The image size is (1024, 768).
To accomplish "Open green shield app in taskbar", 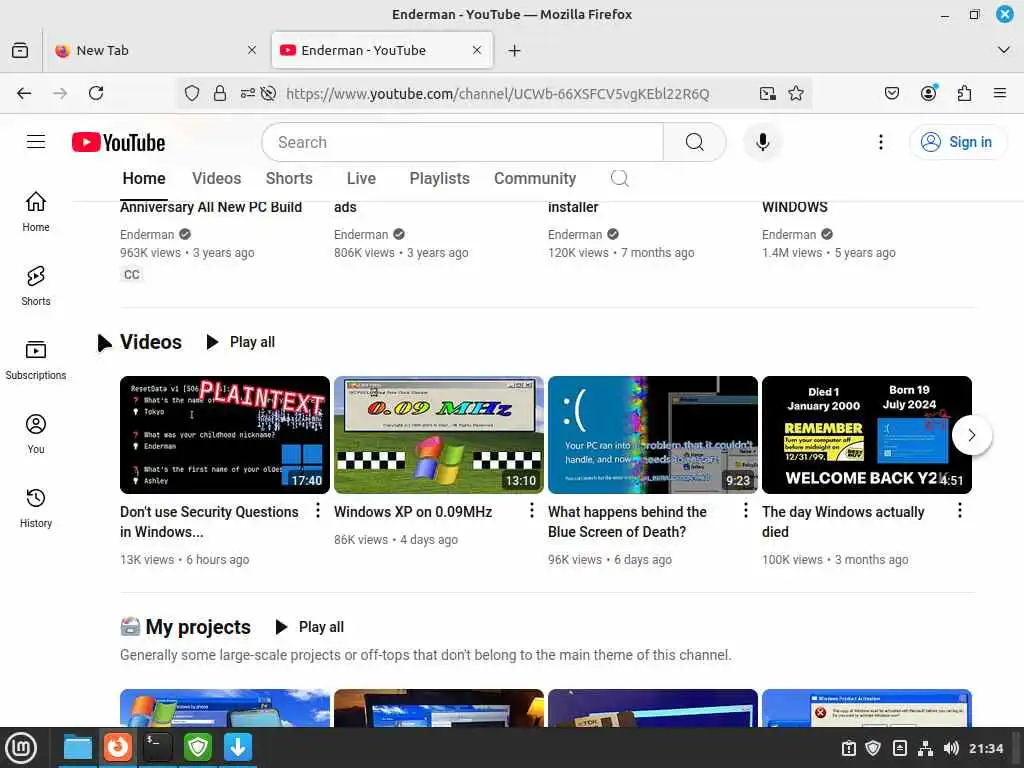I will tap(197, 748).
